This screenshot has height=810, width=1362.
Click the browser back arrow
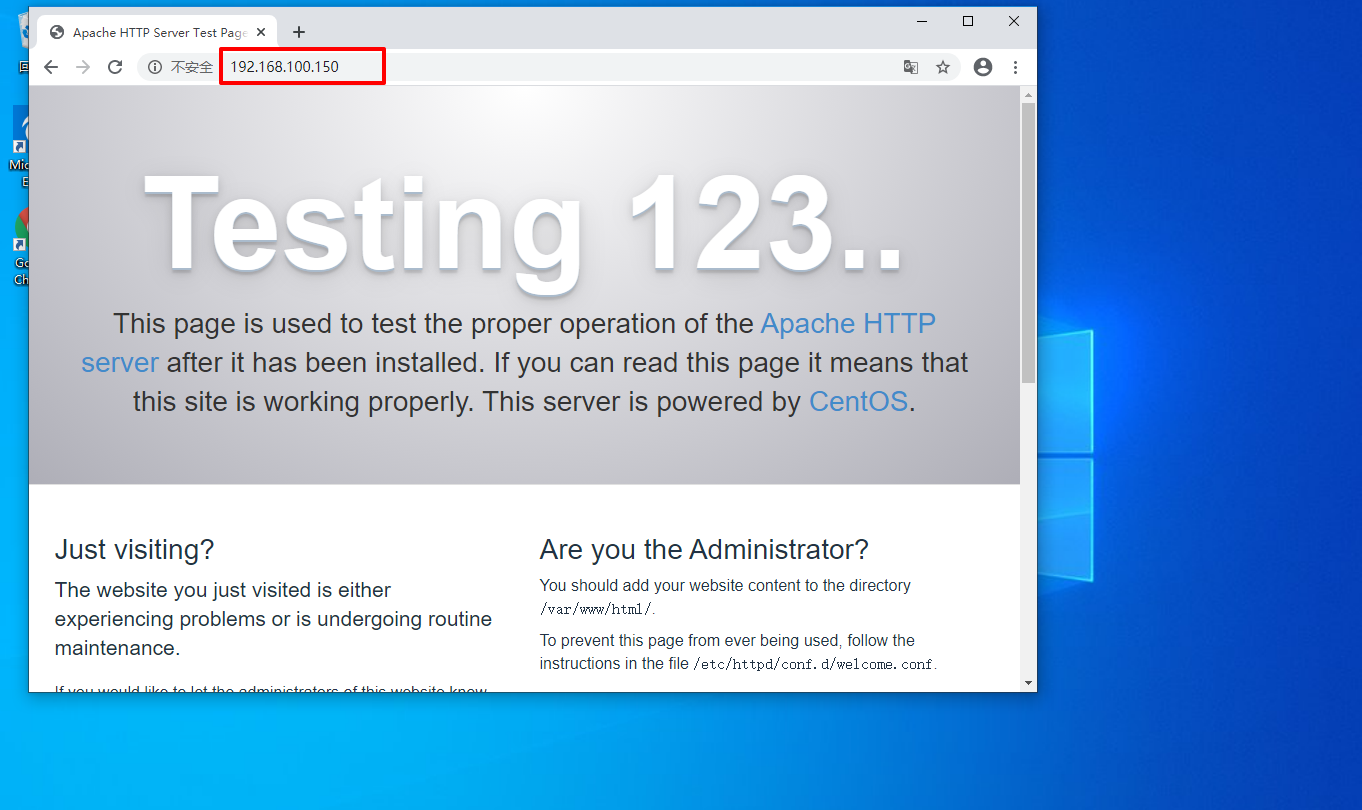[51, 67]
